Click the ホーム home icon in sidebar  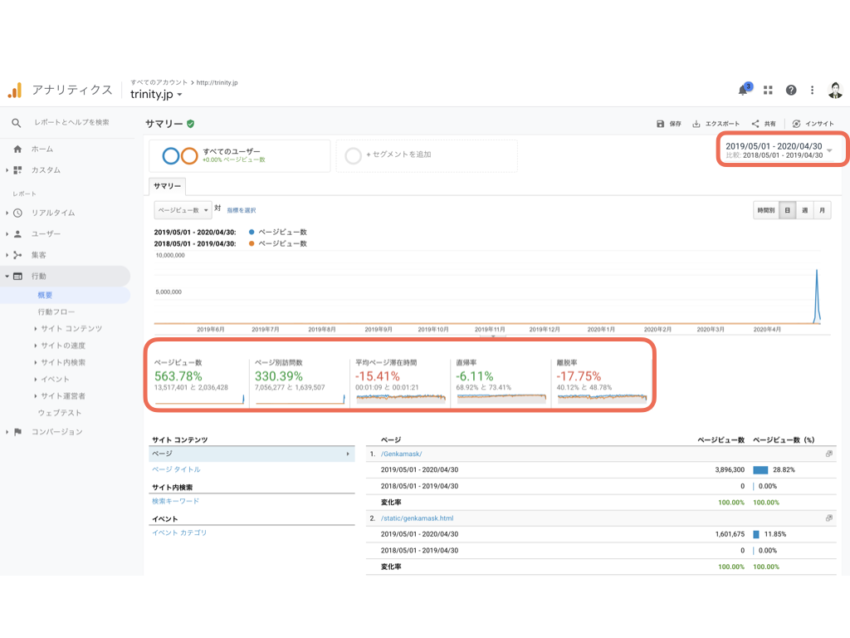[17, 148]
